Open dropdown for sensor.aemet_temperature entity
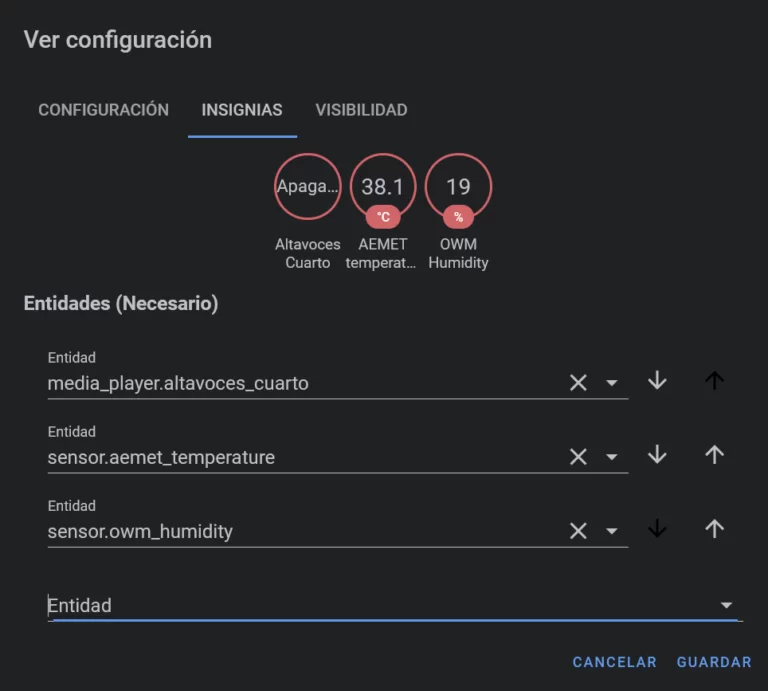The width and height of the screenshot is (768, 691). coord(612,457)
